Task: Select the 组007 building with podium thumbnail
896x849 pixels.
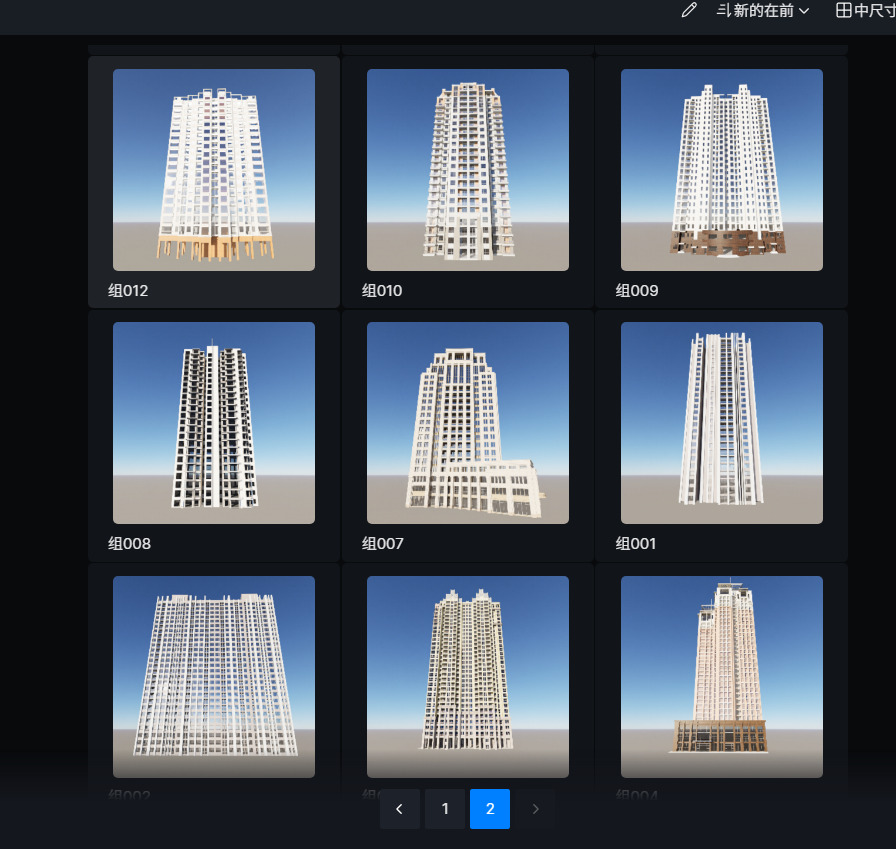Action: (468, 423)
